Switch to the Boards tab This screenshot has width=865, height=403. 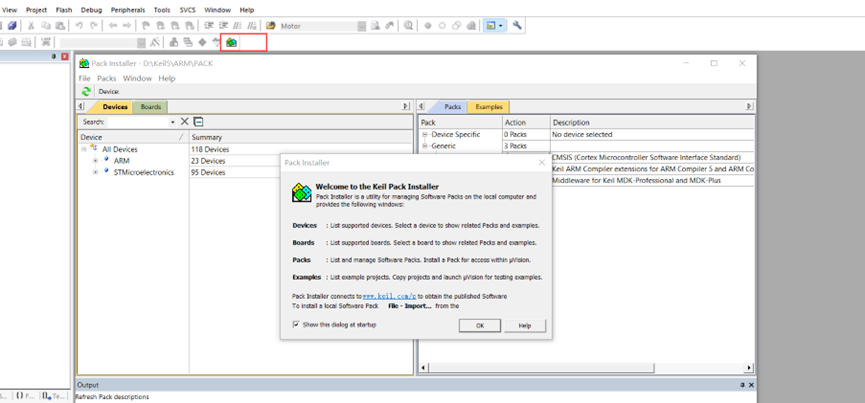151,107
